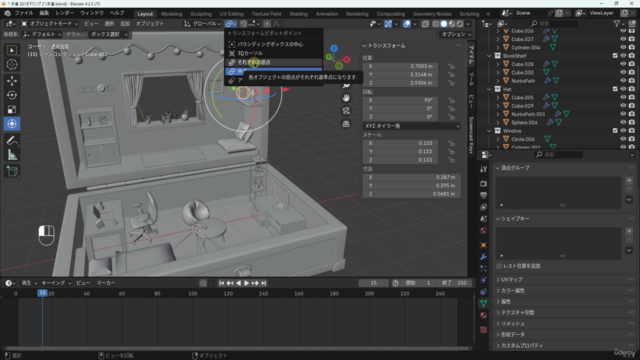
Task: Toggle BookShelf collection exclude checkbox
Action: 615,56
